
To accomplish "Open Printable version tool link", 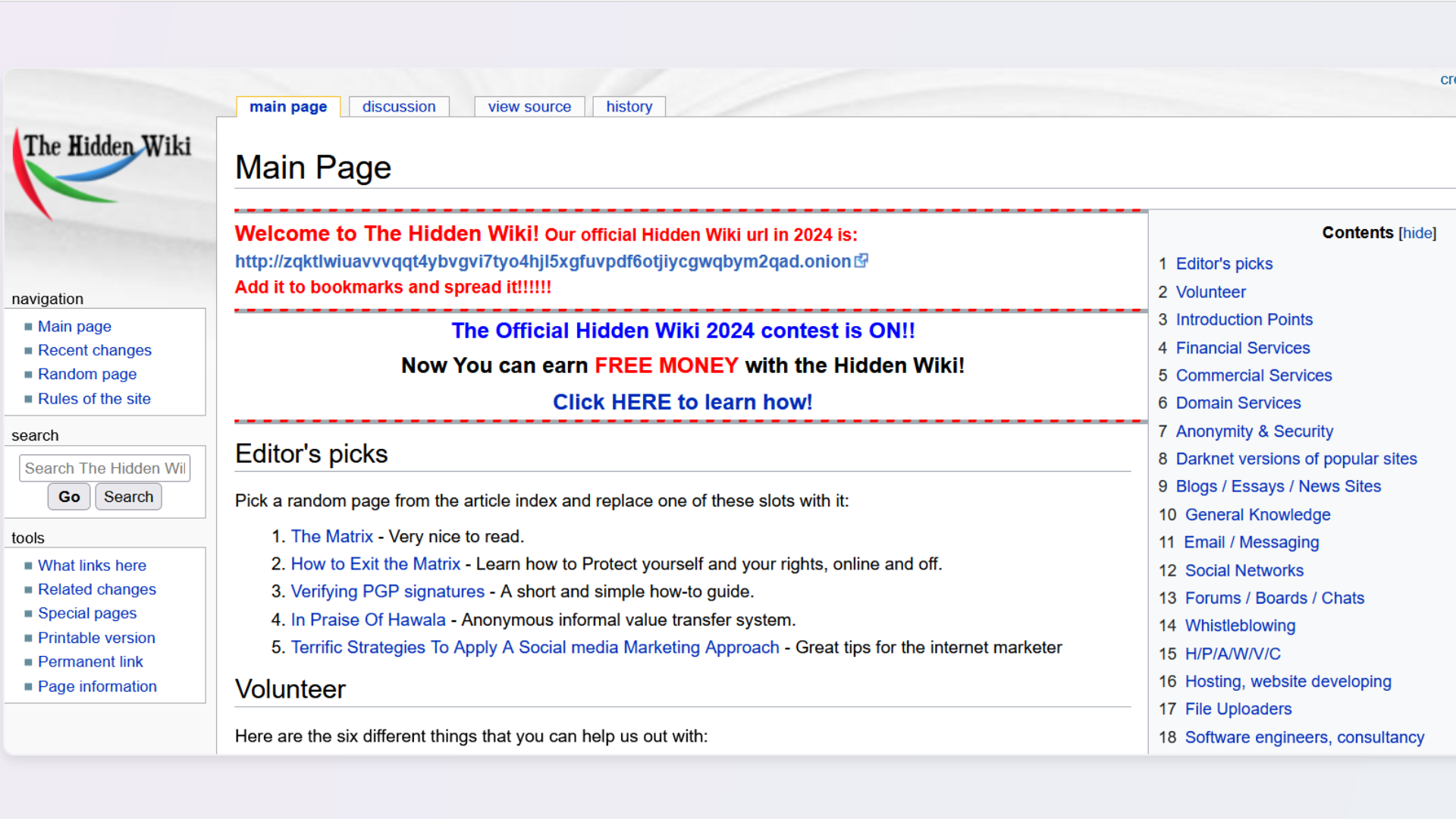I will pos(96,638).
